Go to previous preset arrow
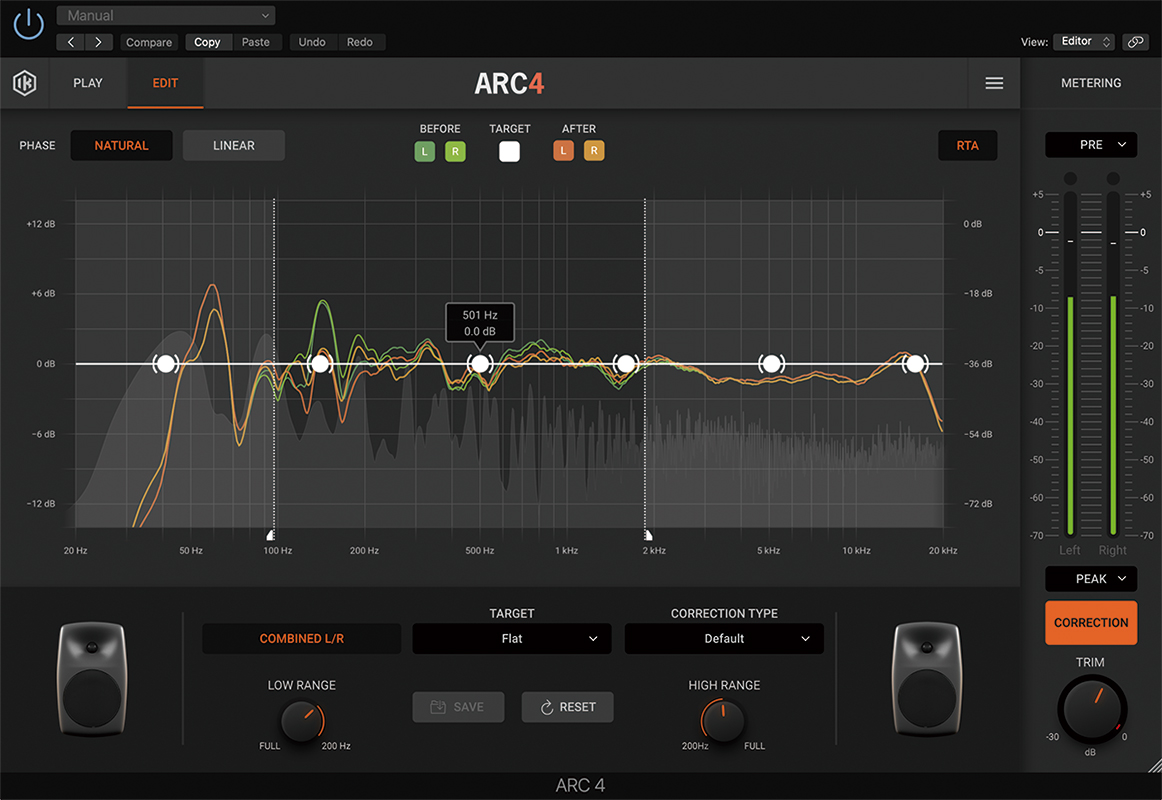Screen dimensions: 1162x800 click(x=70, y=42)
